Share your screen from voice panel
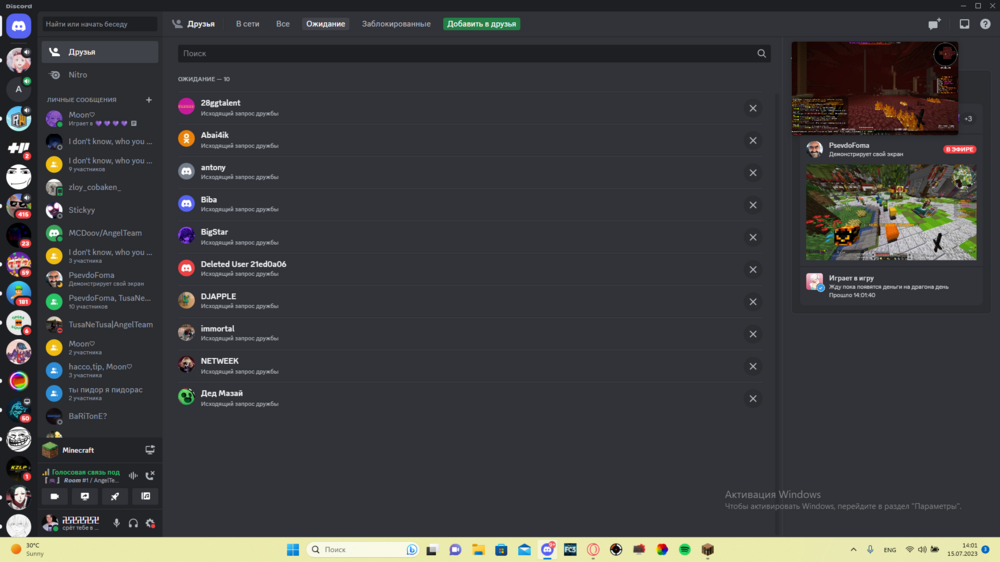This screenshot has width=1000, height=562. [x=85, y=496]
